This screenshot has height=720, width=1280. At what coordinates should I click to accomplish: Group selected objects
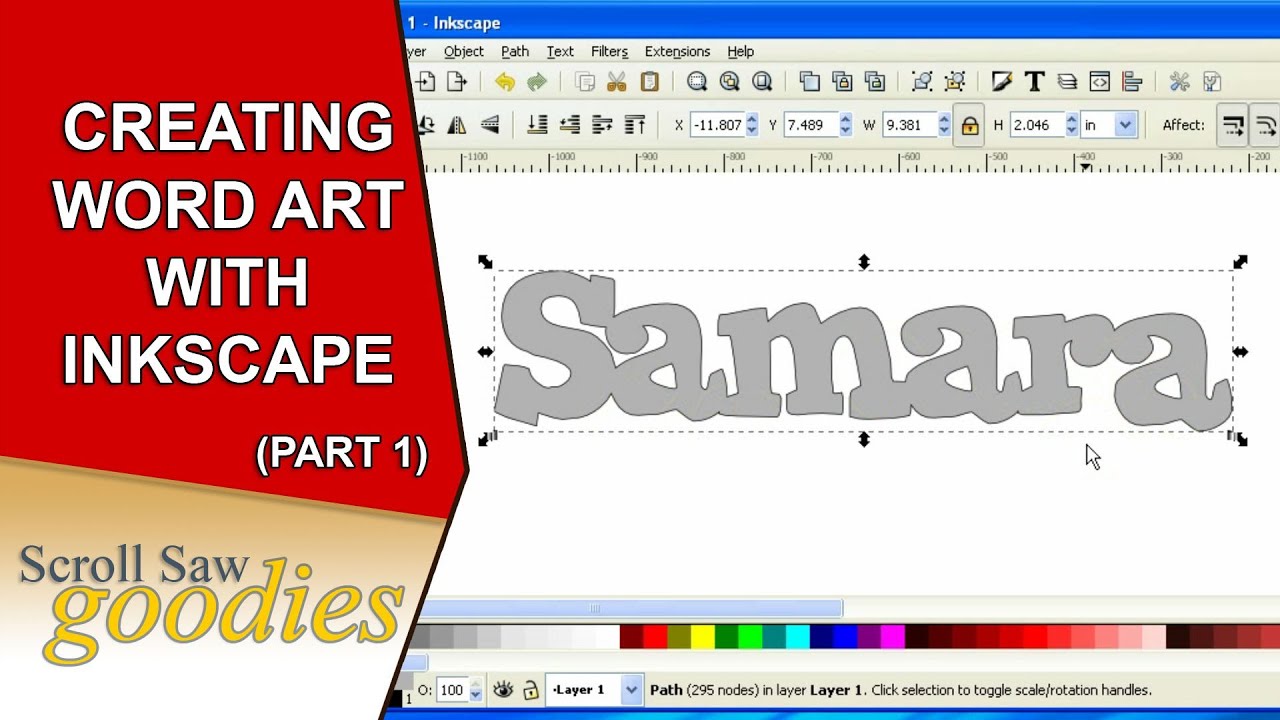(922, 82)
